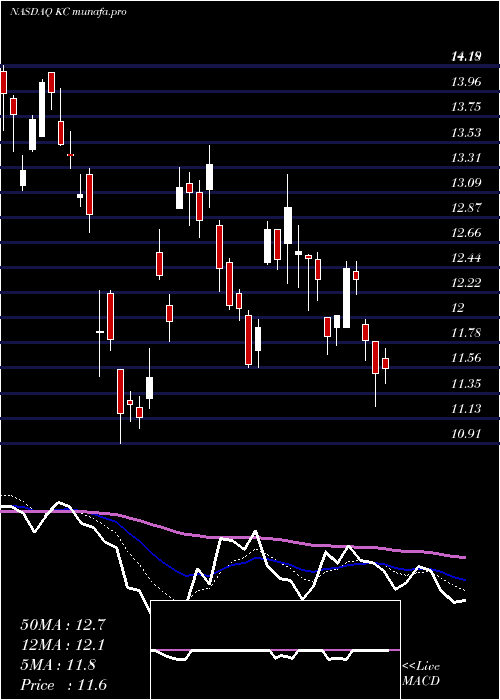Click the 14.18 price axis label
Viewport: 500px width, 700px height.
(466, 57)
